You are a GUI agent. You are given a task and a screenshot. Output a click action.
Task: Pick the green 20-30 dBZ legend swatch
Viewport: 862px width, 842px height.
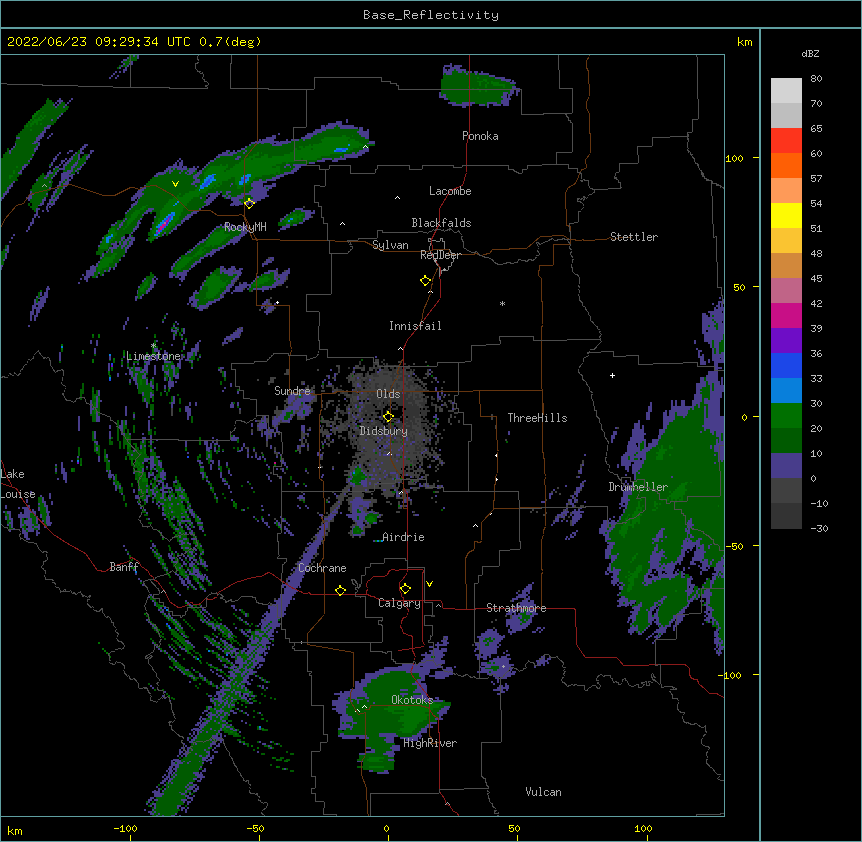786,416
